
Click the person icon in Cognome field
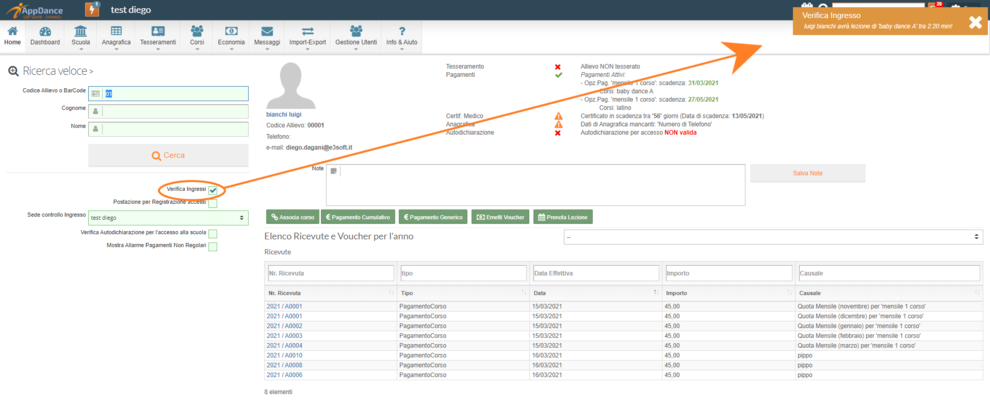coord(95,111)
